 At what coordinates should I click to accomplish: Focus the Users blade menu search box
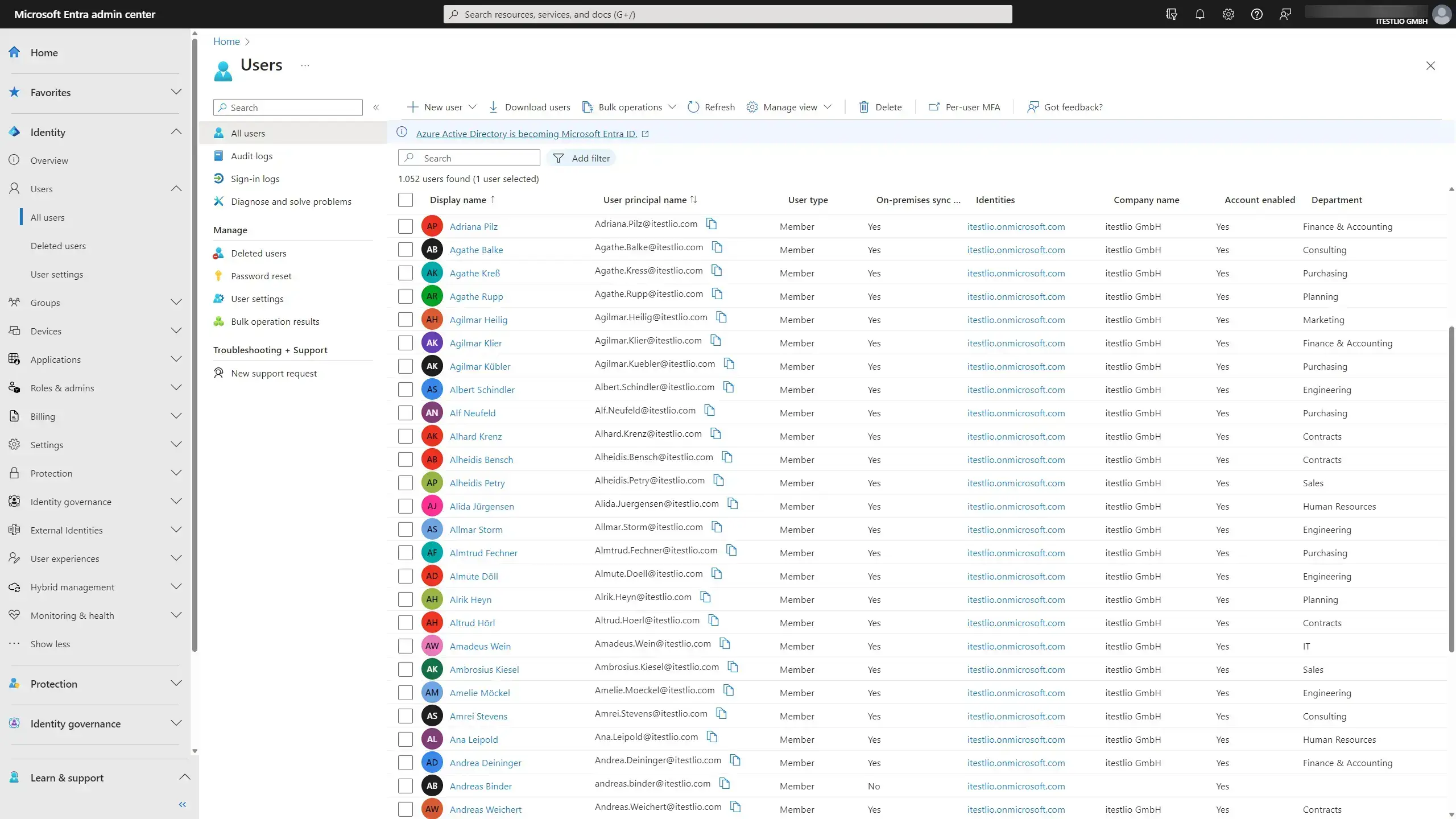point(288,107)
